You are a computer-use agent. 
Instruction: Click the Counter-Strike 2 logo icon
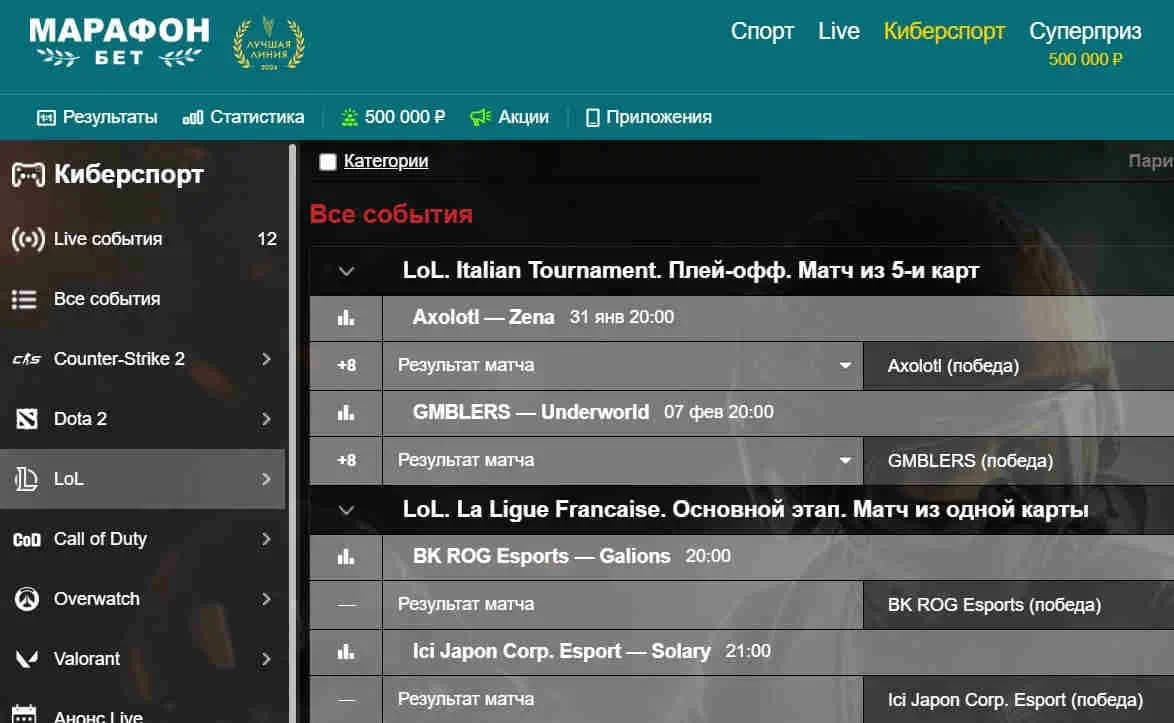[x=26, y=359]
